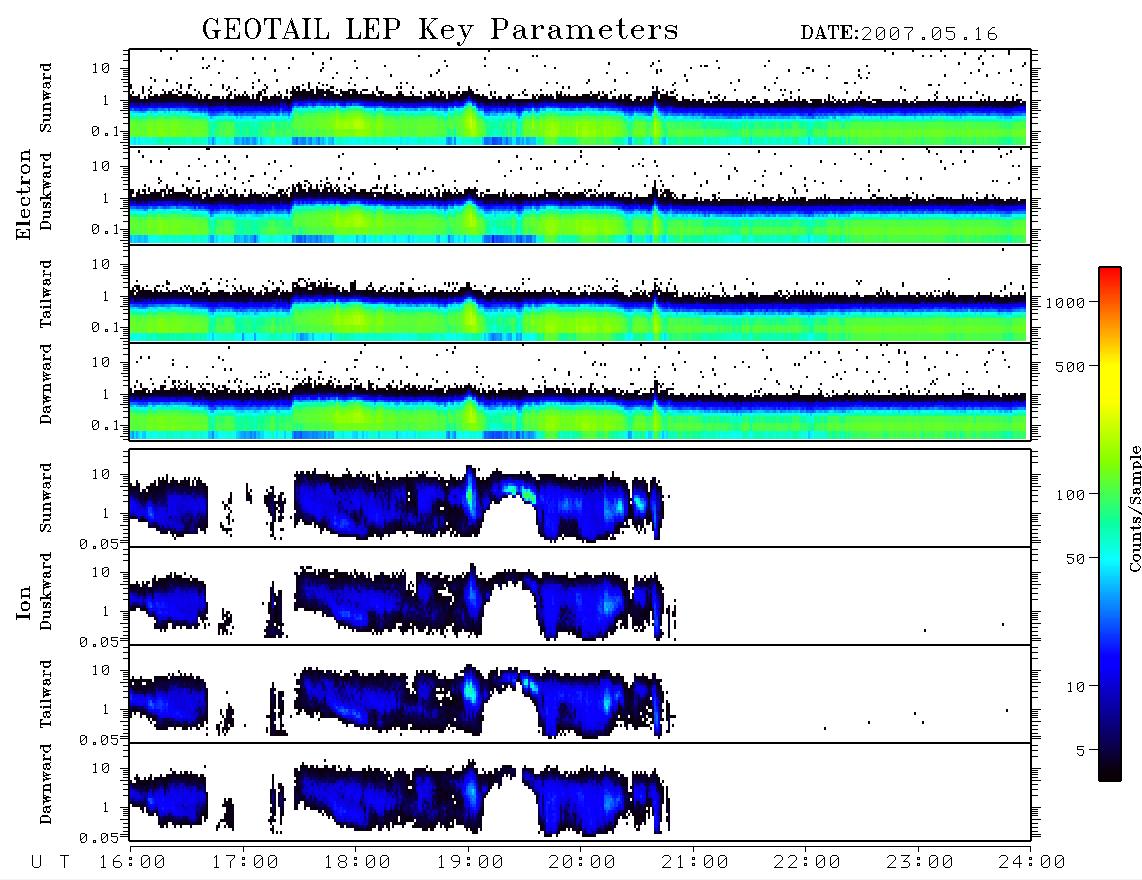1142x880 pixels.
Task: Select the Electron Dawnward panel label
Action: [46, 385]
